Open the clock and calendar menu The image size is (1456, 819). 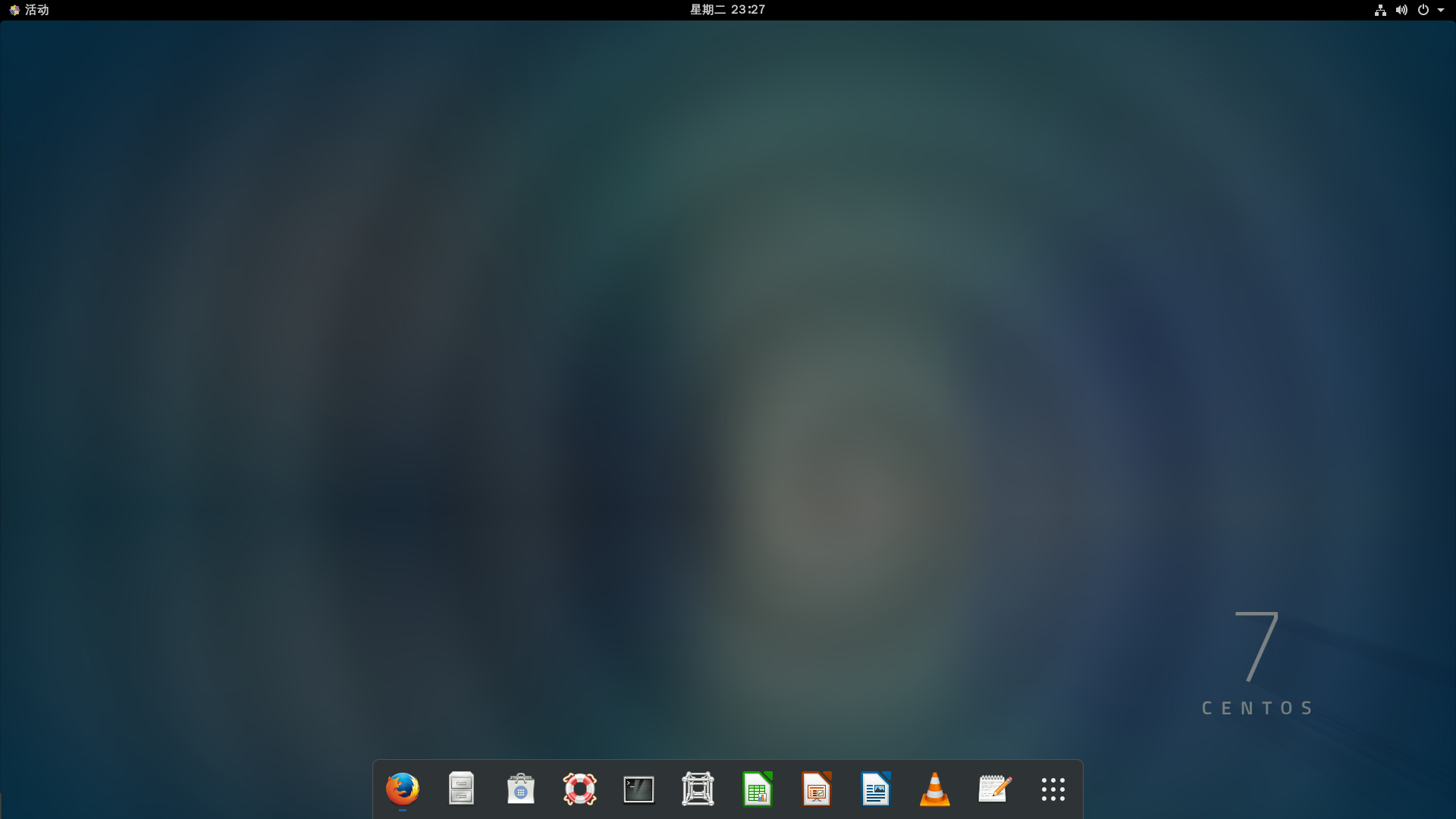(x=727, y=10)
